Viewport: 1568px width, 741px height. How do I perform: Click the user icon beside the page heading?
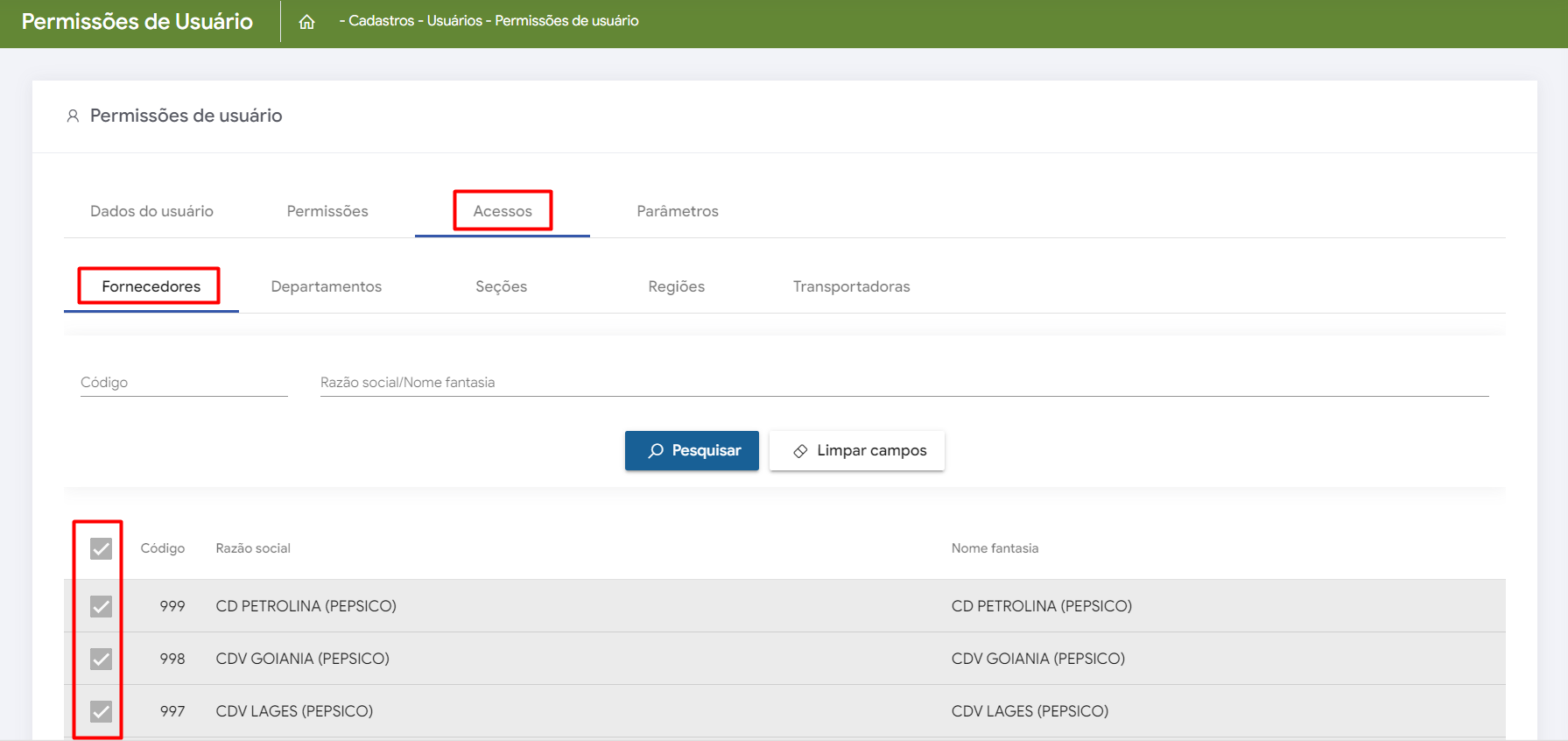point(73,116)
